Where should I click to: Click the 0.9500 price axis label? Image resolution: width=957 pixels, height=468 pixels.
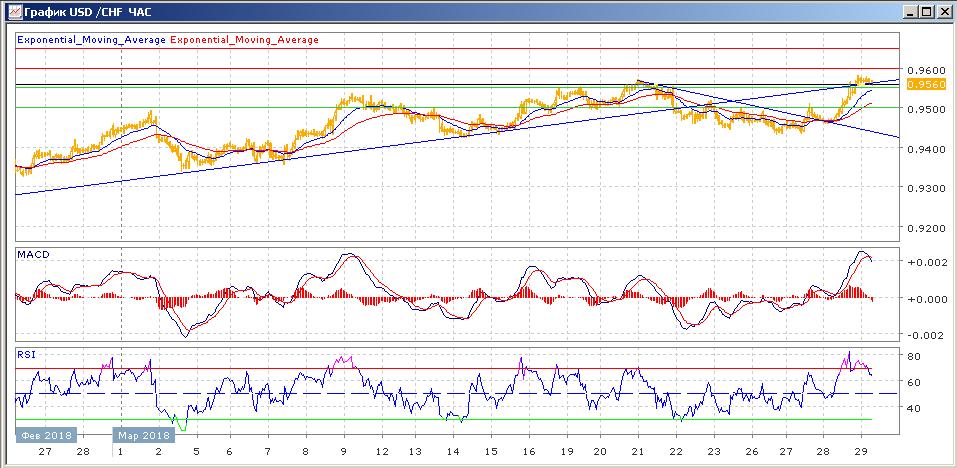click(926, 109)
